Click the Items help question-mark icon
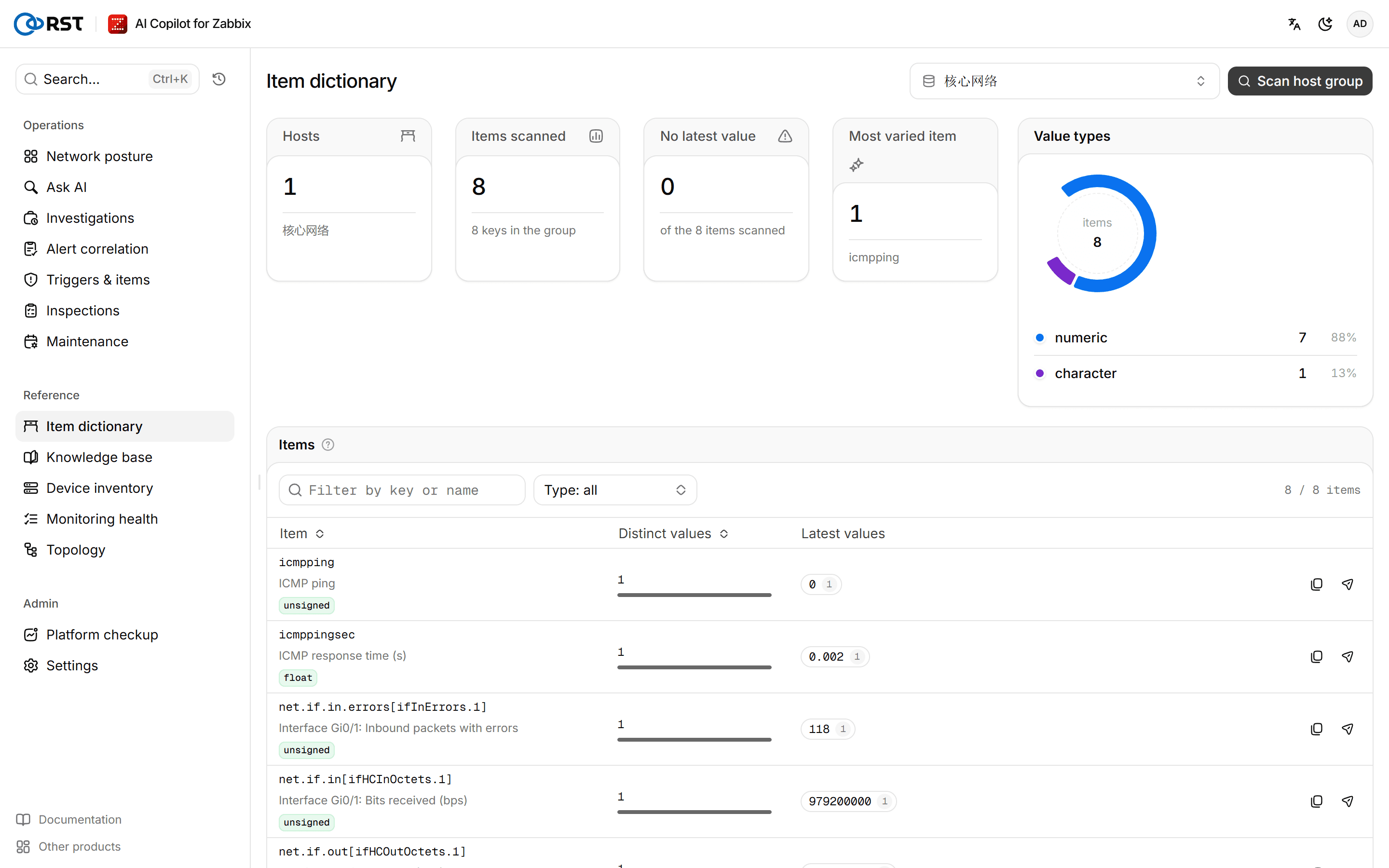The image size is (1389, 868). point(328,445)
